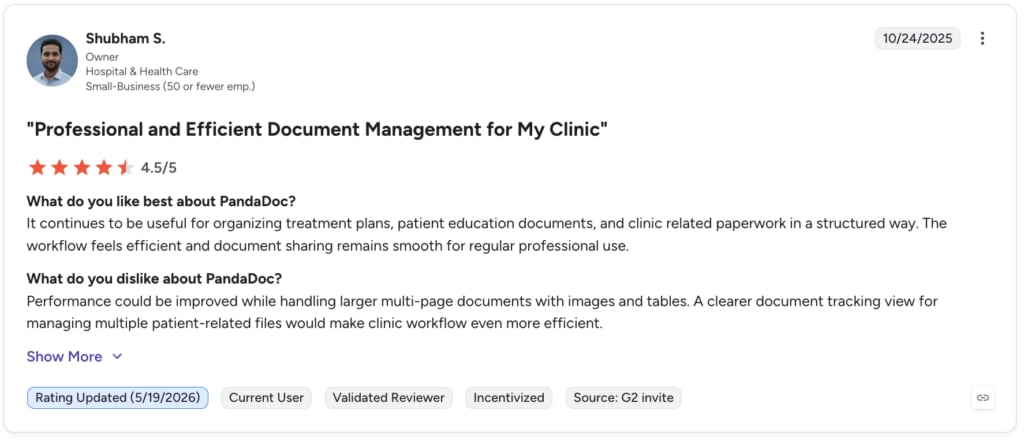The image size is (1024, 440).
Task: Expand review with Show More
Action: tap(64, 356)
